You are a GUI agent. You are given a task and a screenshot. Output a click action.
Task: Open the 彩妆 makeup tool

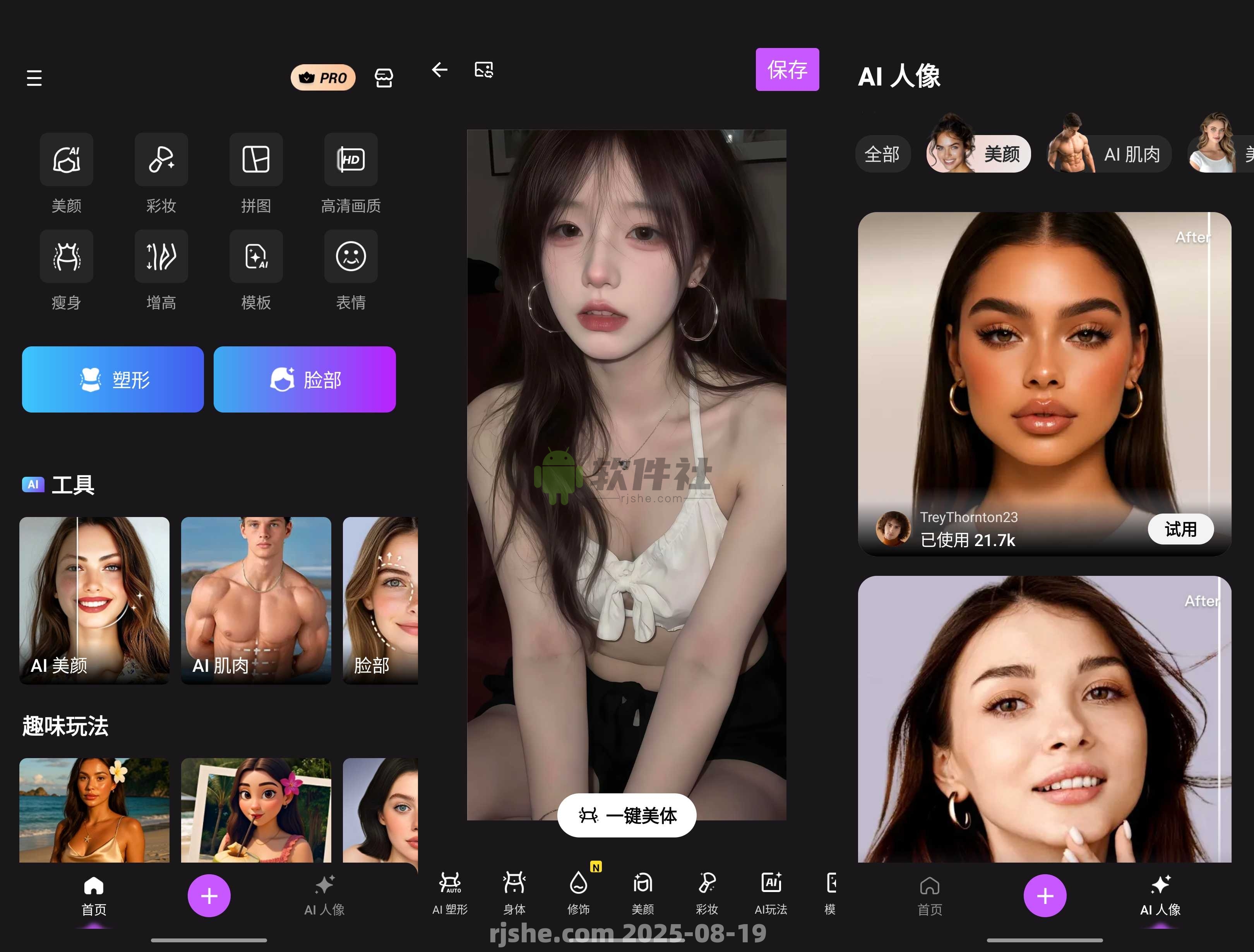[x=161, y=159]
